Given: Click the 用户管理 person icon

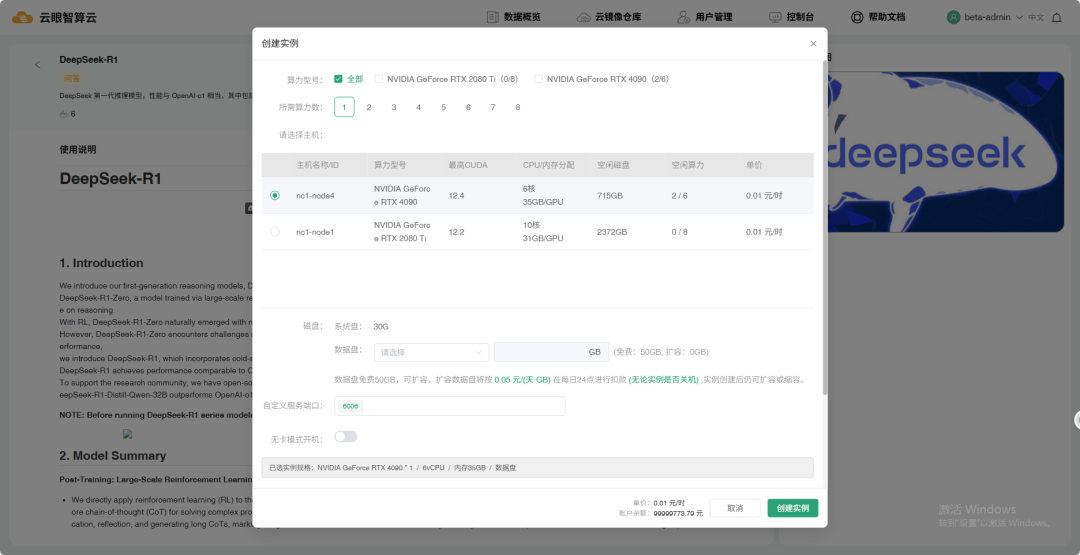Looking at the screenshot, I should (x=683, y=17).
